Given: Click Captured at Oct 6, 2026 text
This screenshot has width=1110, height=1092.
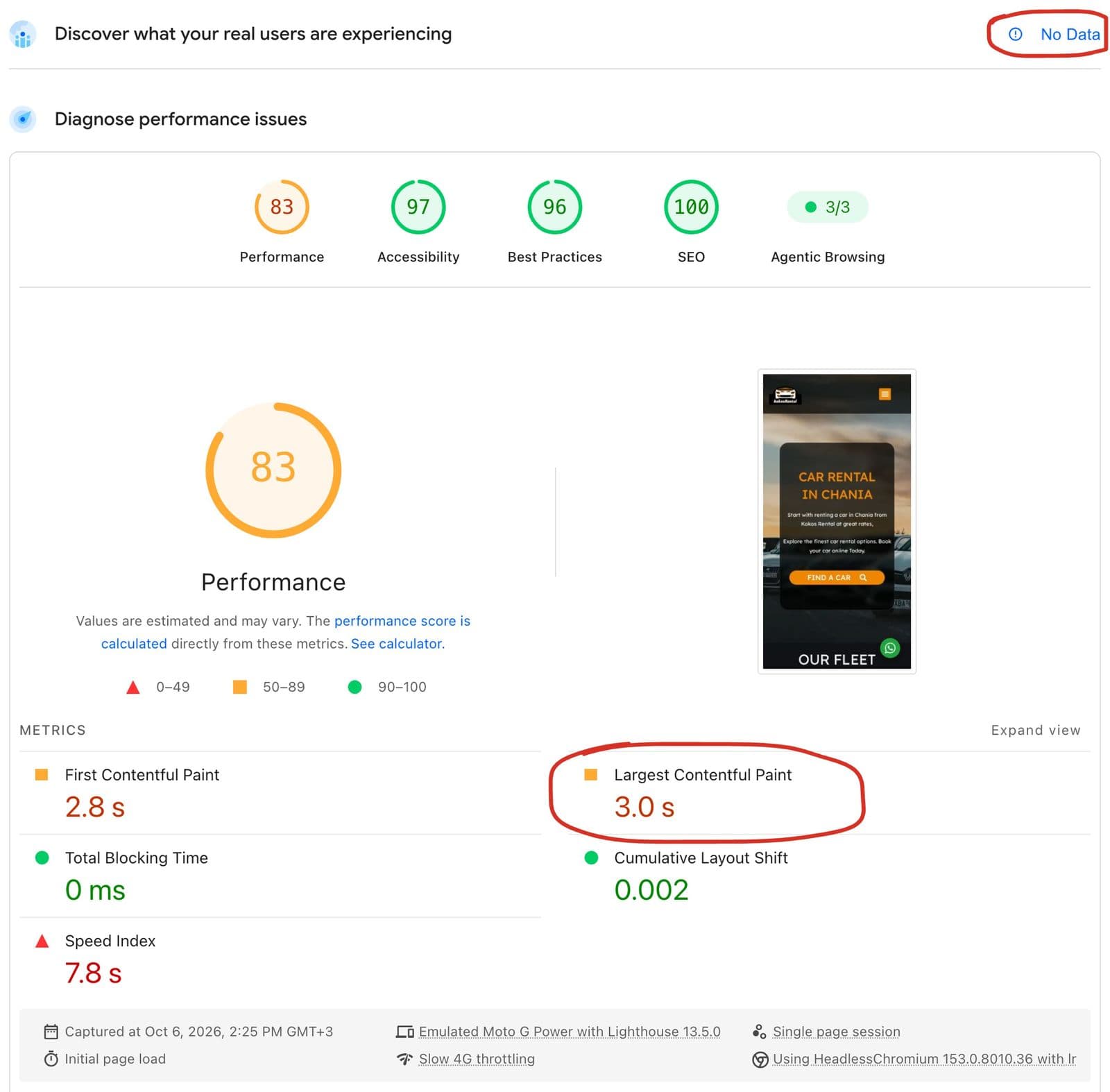Looking at the screenshot, I should point(198,1032).
